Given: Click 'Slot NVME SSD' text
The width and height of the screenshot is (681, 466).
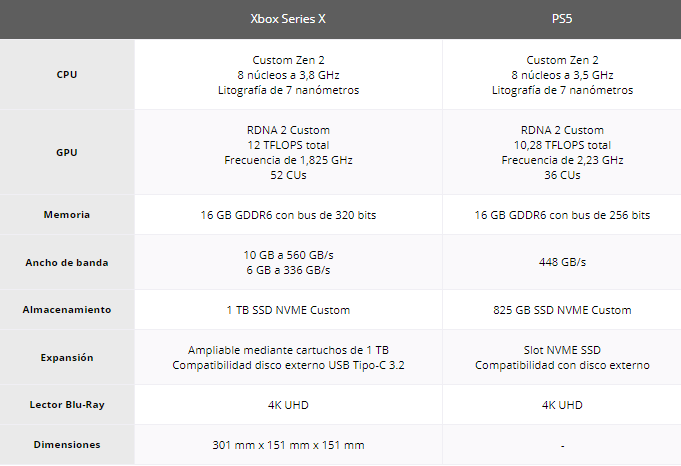Looking at the screenshot, I should [562, 350].
